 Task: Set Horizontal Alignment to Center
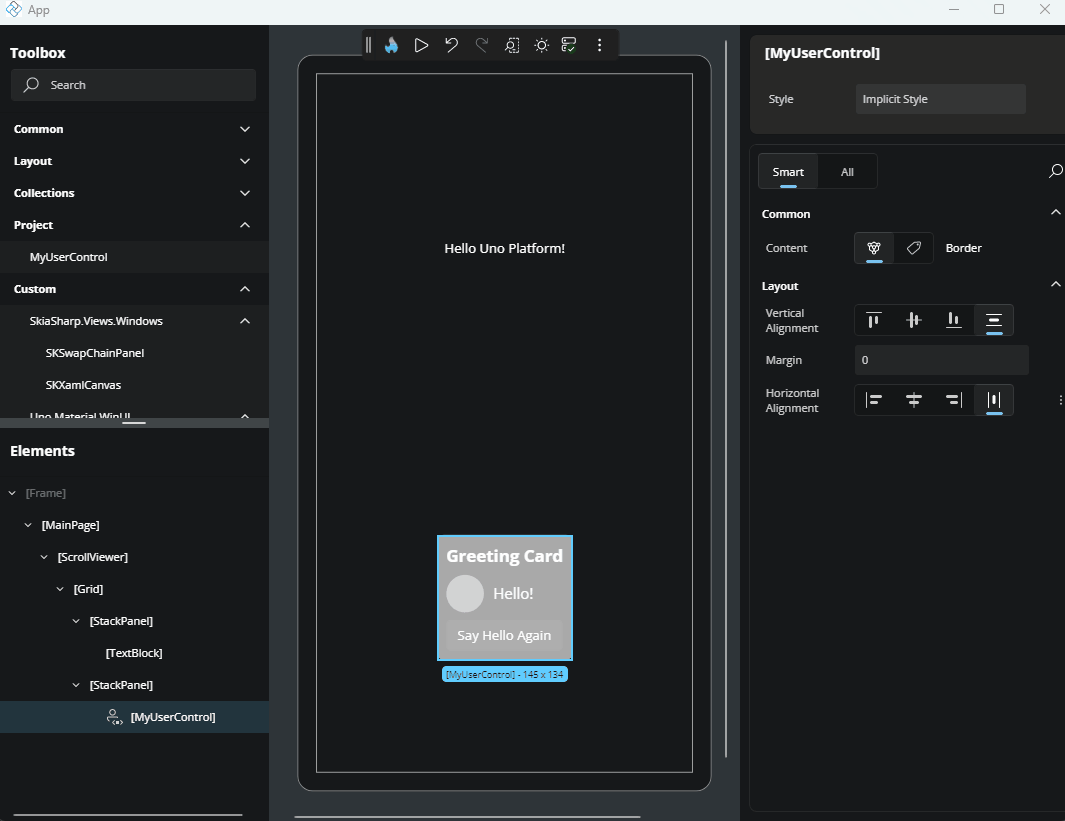(913, 399)
